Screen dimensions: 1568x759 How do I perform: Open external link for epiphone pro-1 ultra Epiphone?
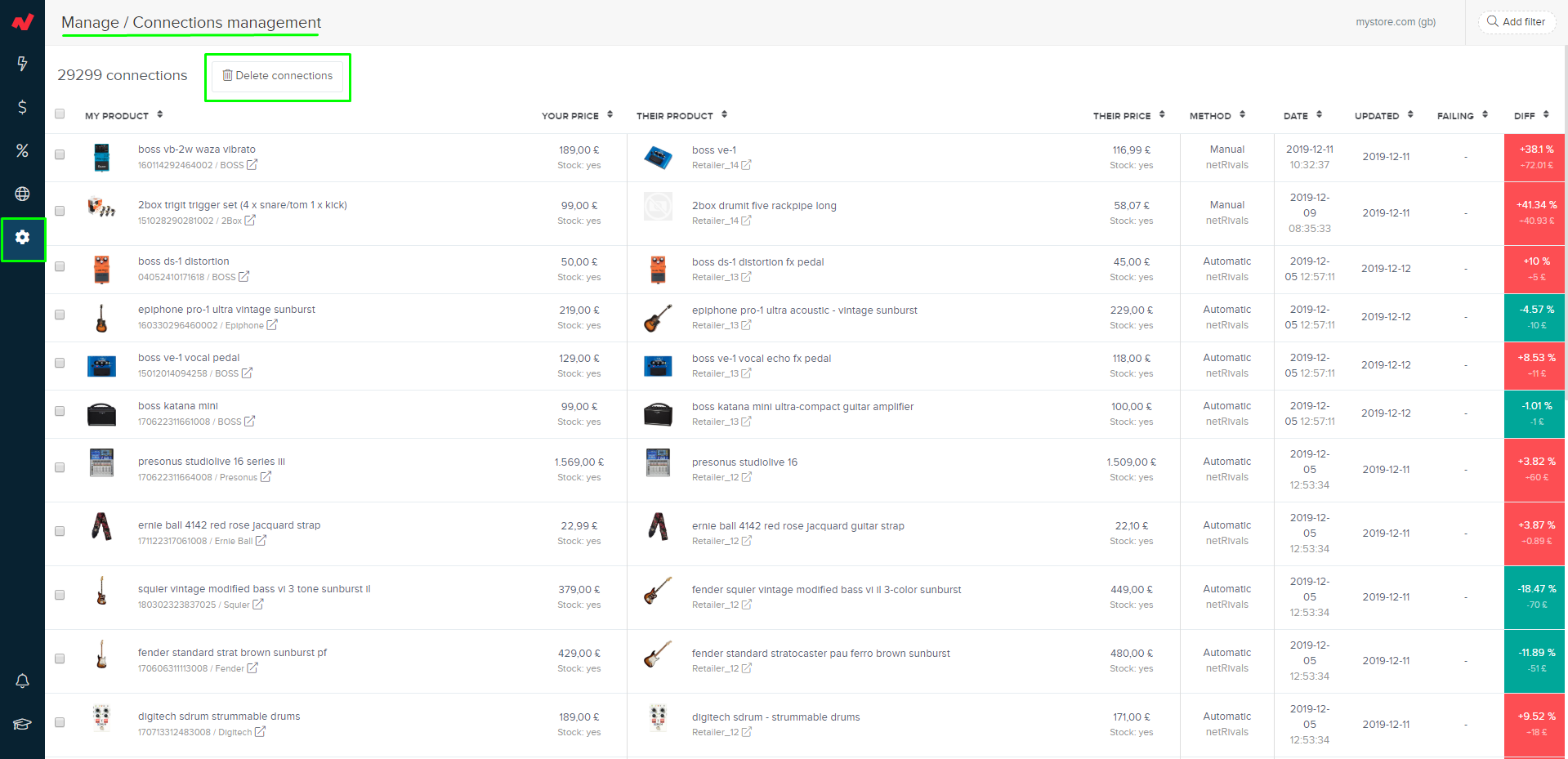[272, 324]
